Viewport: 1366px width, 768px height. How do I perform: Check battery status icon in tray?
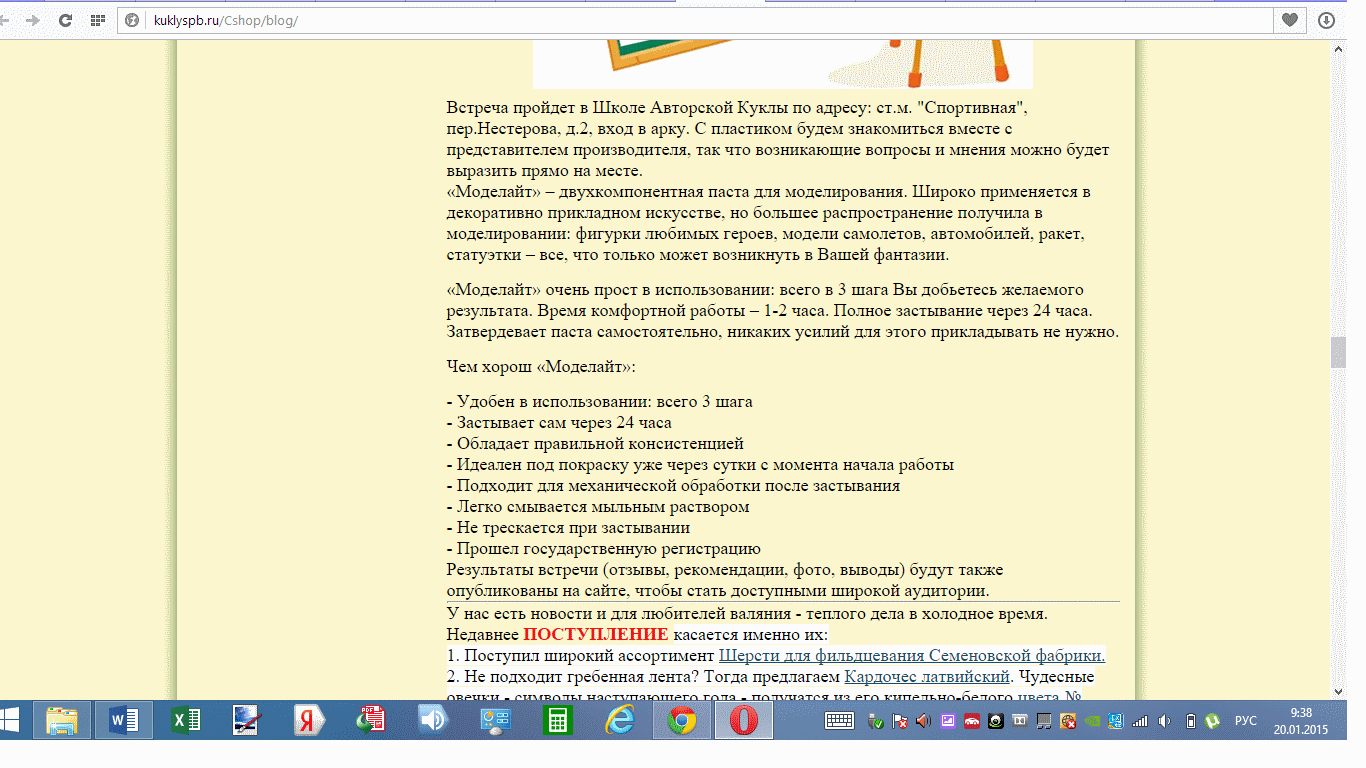pos(1190,721)
